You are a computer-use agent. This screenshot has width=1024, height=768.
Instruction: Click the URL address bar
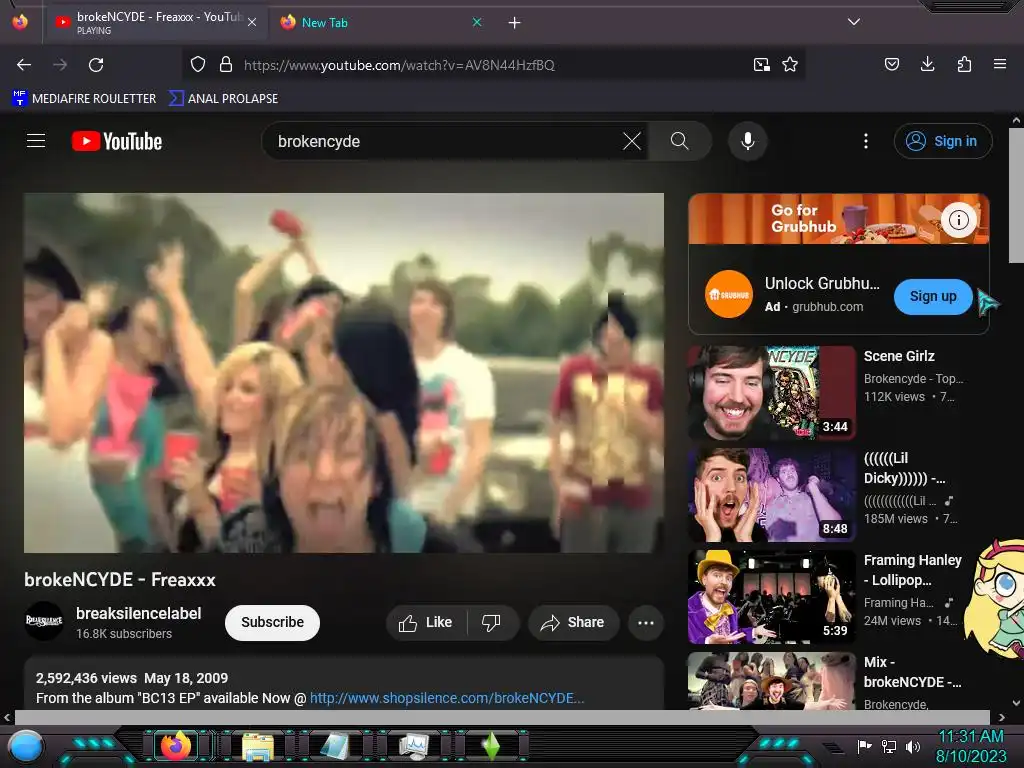coord(492,65)
